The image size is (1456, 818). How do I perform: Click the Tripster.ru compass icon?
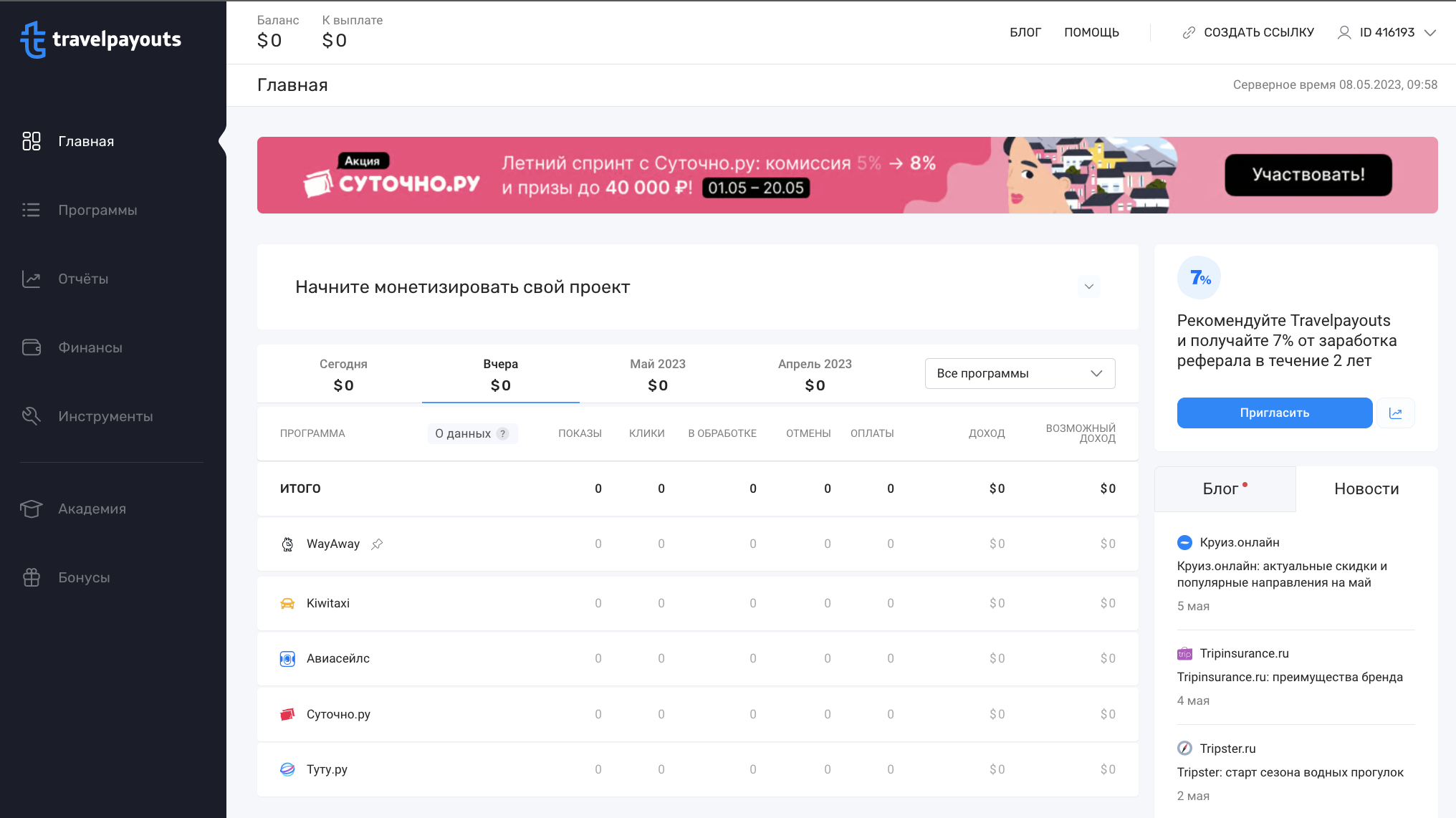pyautogui.click(x=1185, y=749)
